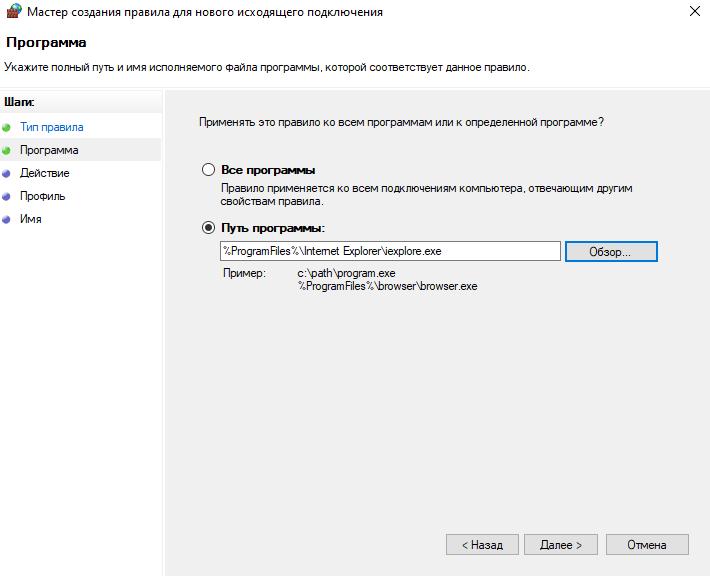Go to the Тип правила step
Screen dimensions: 710x576
click(51, 128)
